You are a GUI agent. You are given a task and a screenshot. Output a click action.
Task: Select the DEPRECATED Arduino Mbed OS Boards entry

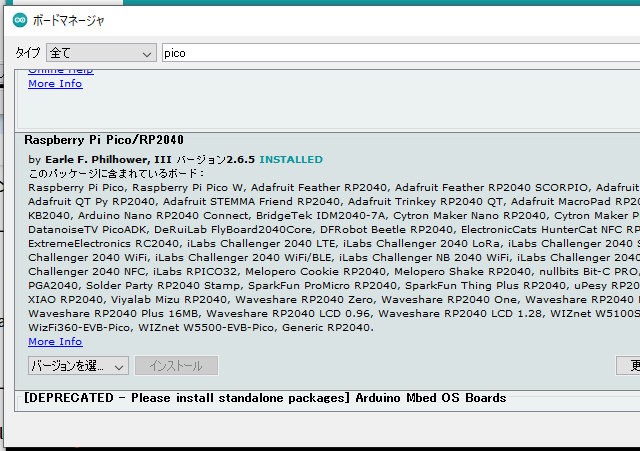(x=265, y=398)
